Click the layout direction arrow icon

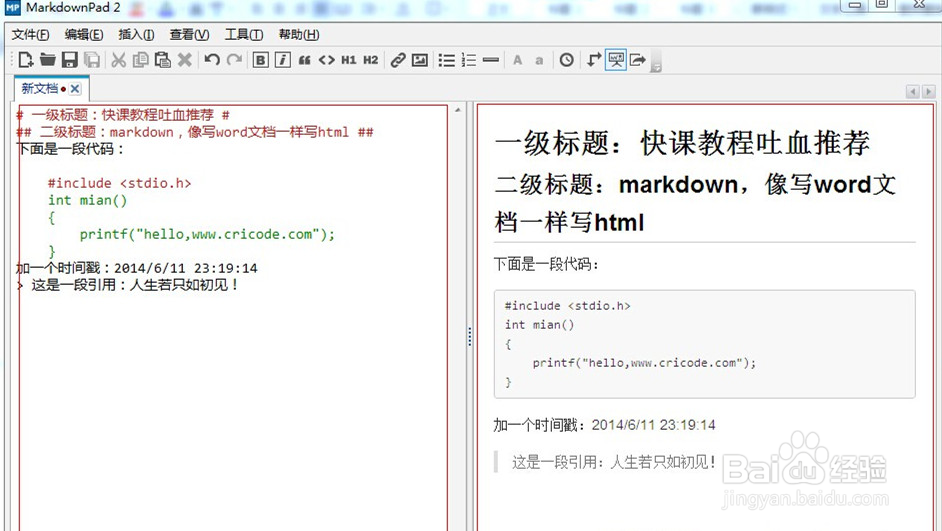pyautogui.click(x=594, y=59)
